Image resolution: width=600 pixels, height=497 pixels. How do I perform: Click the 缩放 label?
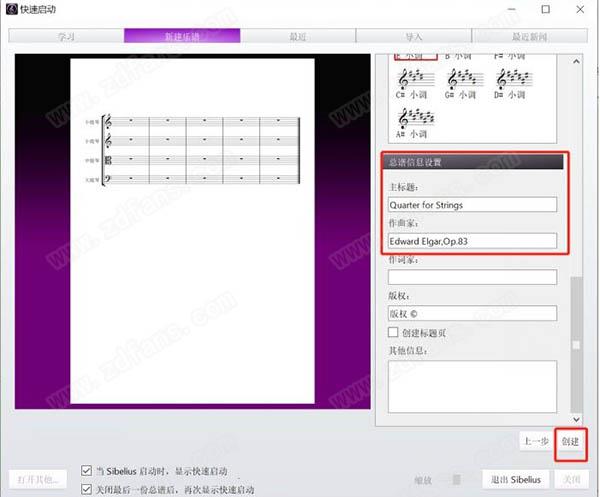(423, 480)
